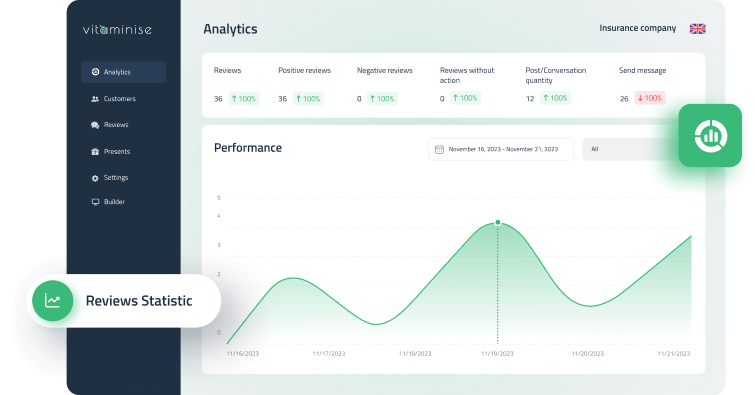Screen dimensions: 755x395
Task: Click the Negative reviews label
Action: coord(385,70)
